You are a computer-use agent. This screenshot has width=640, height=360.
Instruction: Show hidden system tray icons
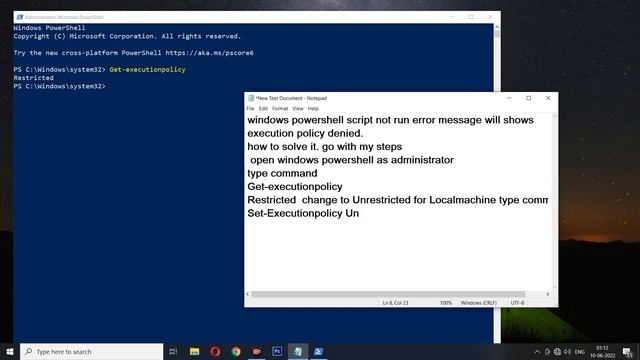(537, 352)
